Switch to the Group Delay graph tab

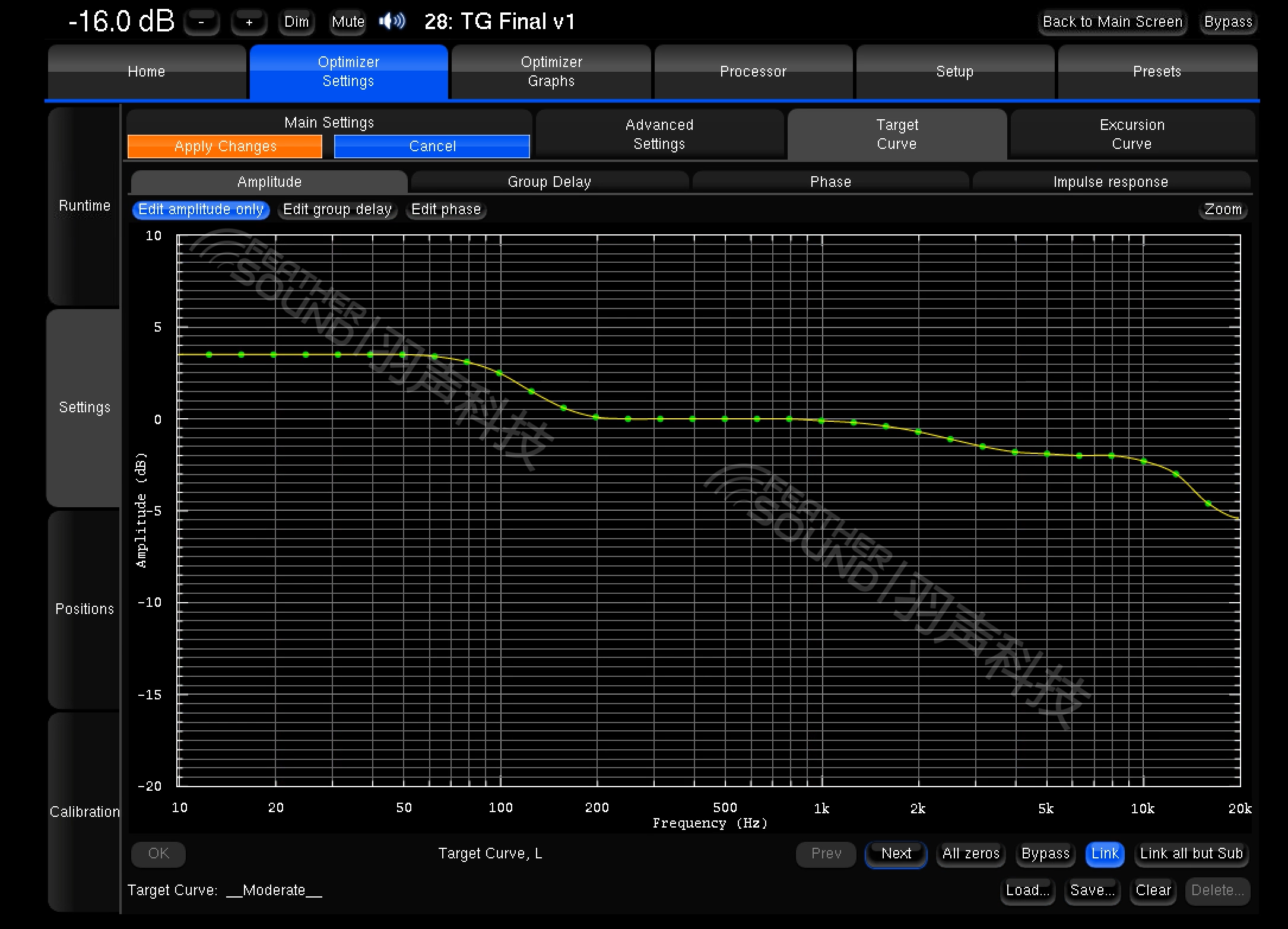pyautogui.click(x=549, y=182)
